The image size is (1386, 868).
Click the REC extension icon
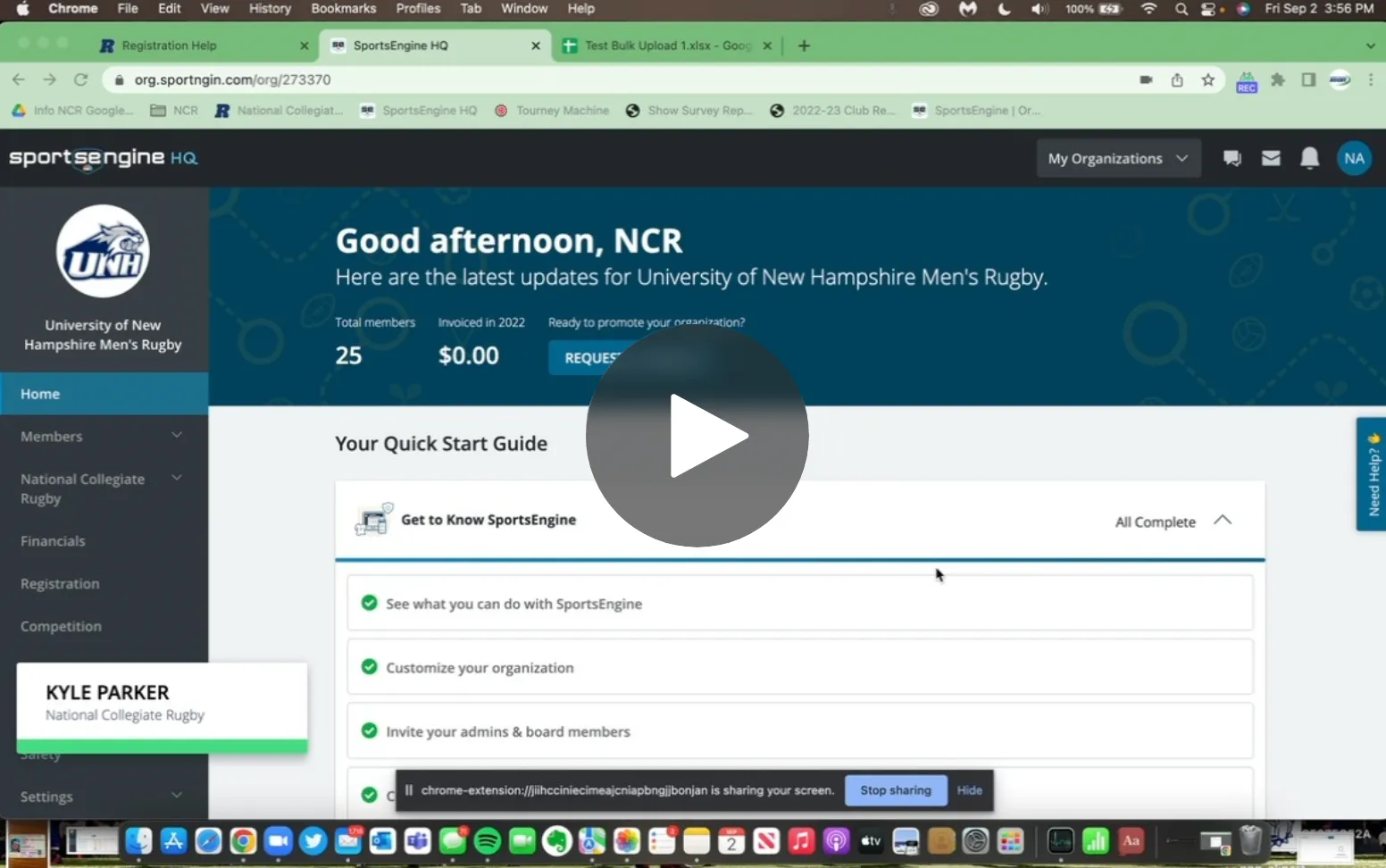[x=1247, y=82]
